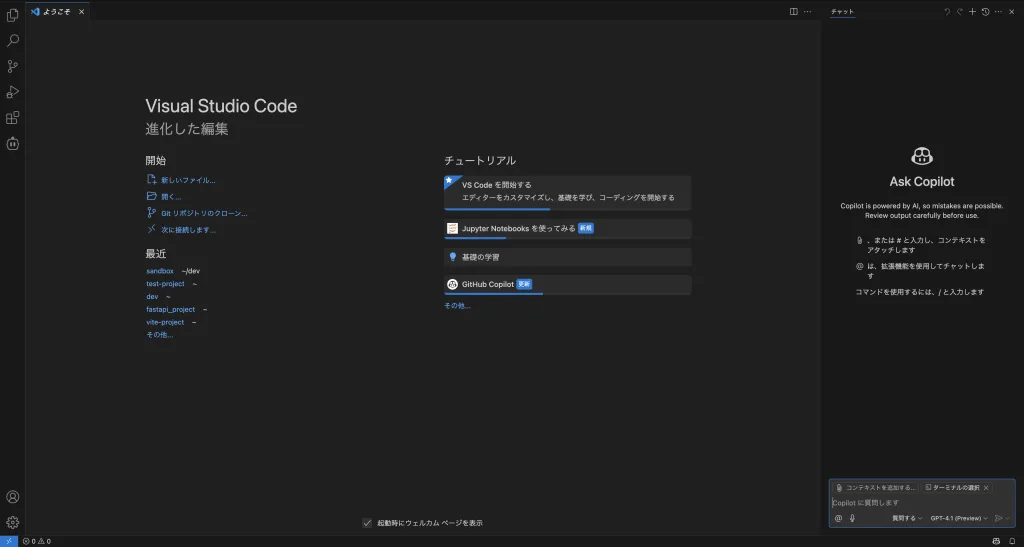
Task: Send the chat message
Action: pyautogui.click(x=998, y=518)
